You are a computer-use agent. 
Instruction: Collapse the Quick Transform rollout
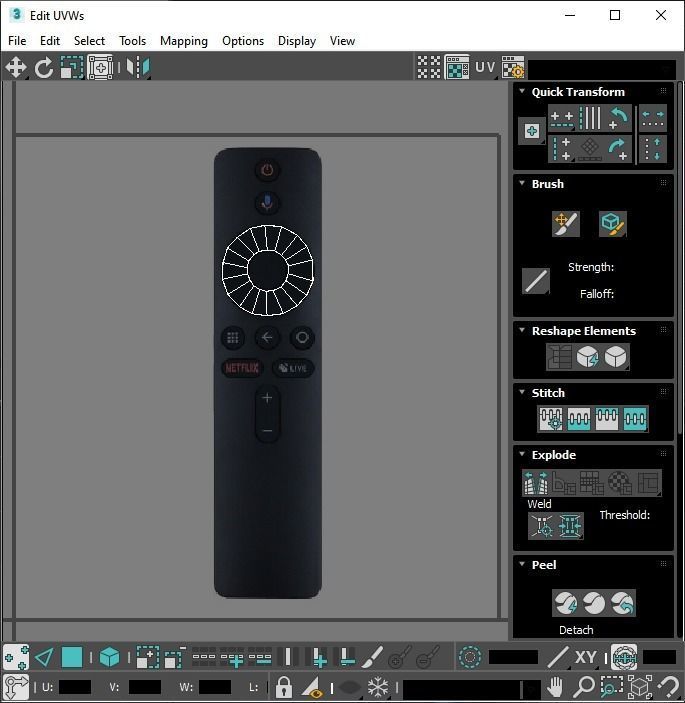click(x=522, y=91)
